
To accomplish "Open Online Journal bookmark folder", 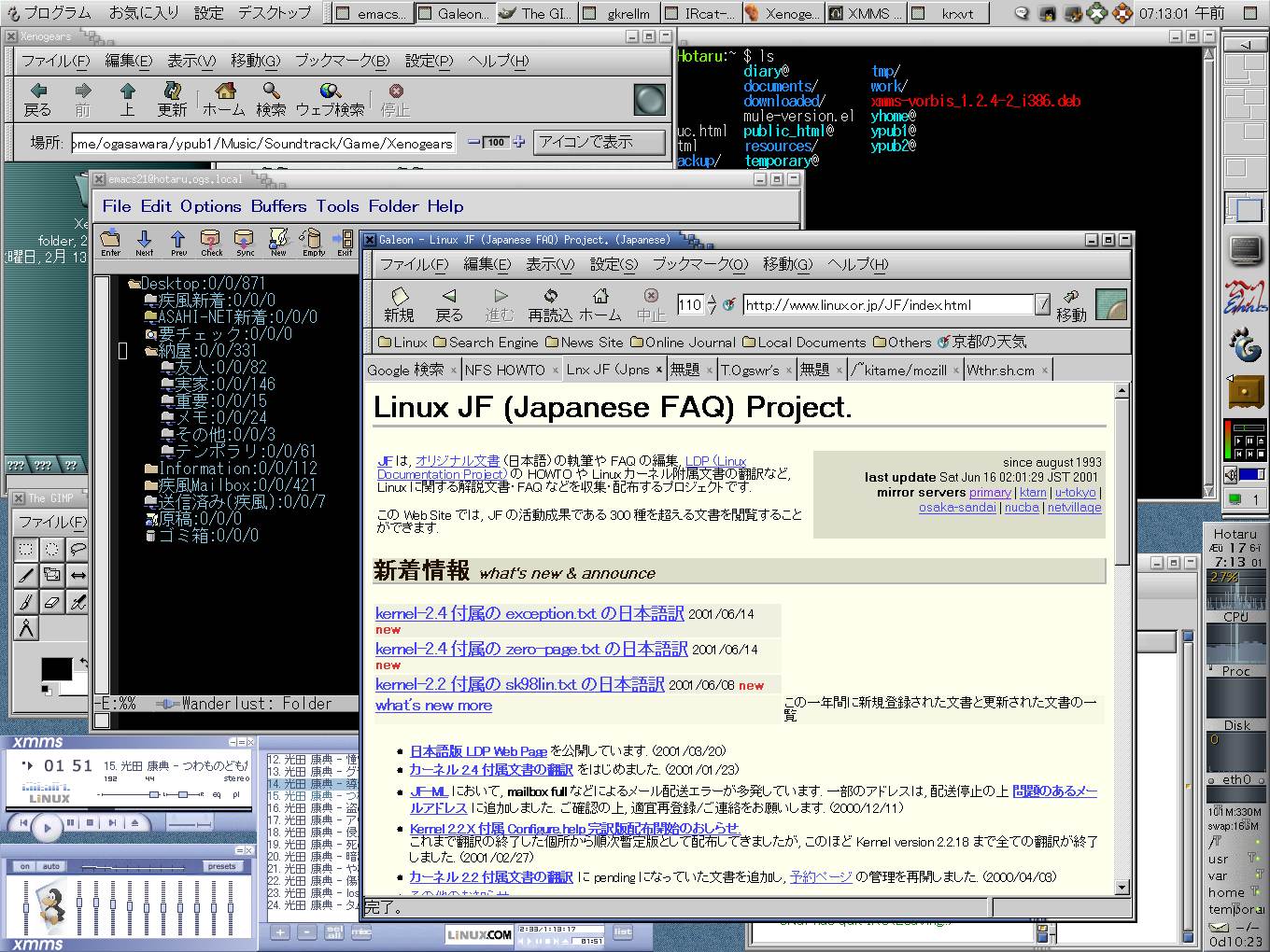I will 683,343.
